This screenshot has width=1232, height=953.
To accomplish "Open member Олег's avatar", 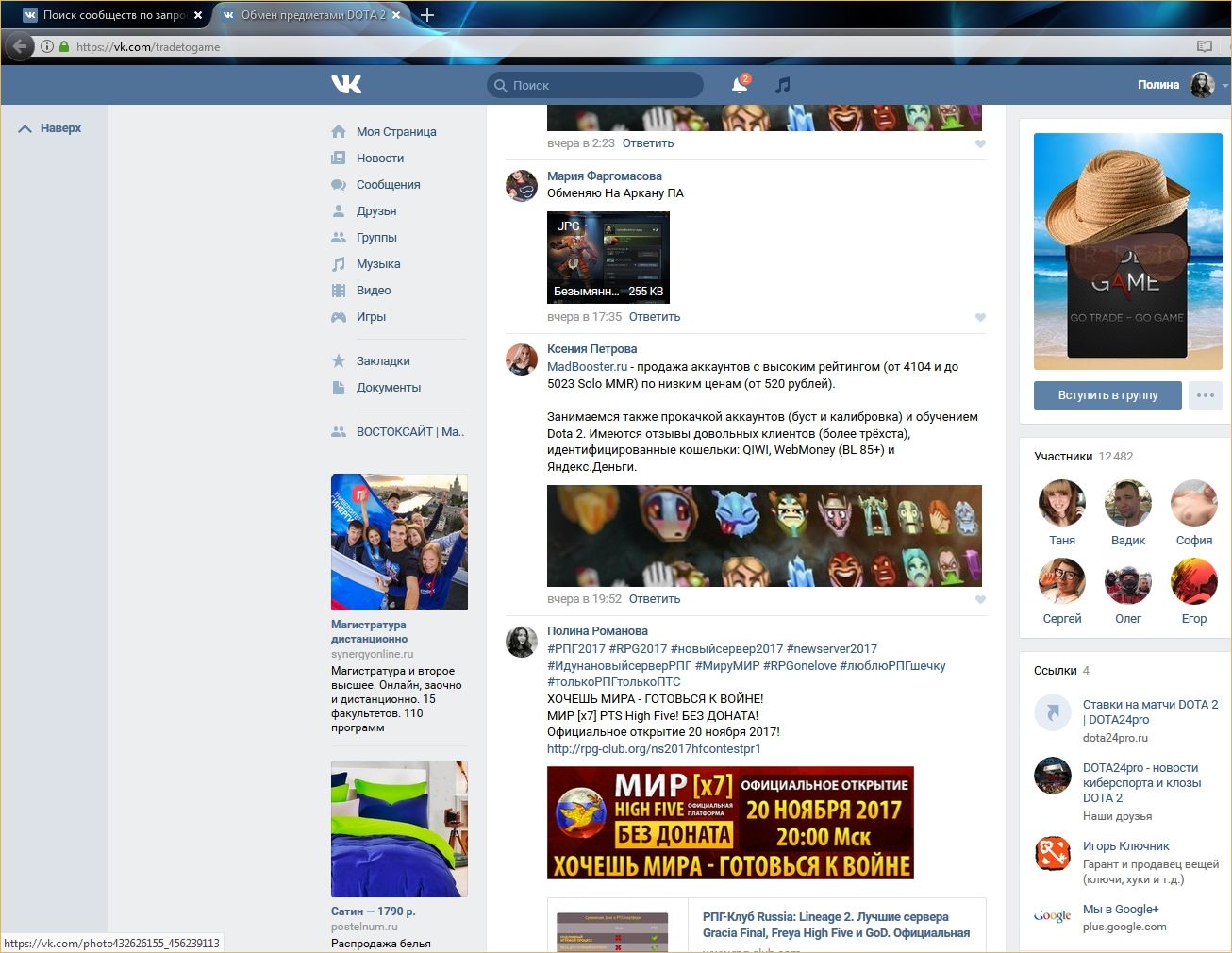I will [1128, 581].
